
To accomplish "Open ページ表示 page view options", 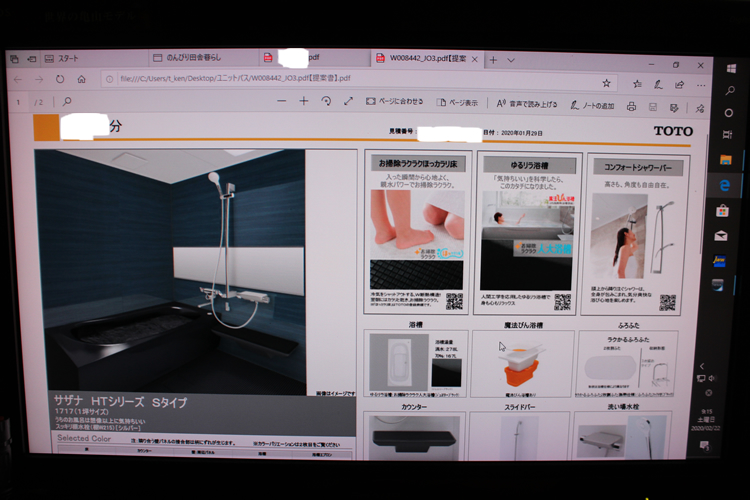I will pos(458,103).
